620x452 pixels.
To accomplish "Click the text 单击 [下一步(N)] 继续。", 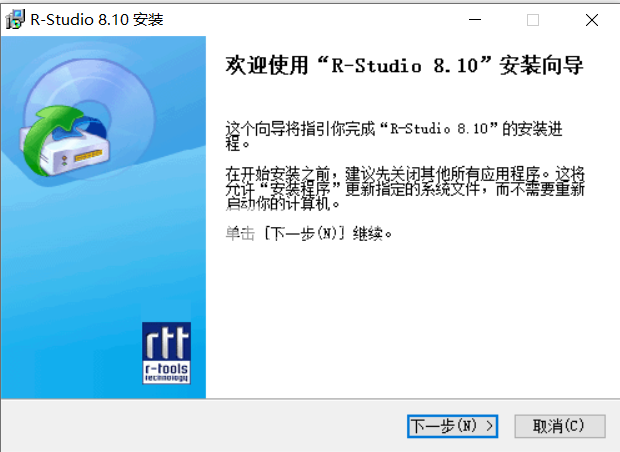I will pos(309,233).
